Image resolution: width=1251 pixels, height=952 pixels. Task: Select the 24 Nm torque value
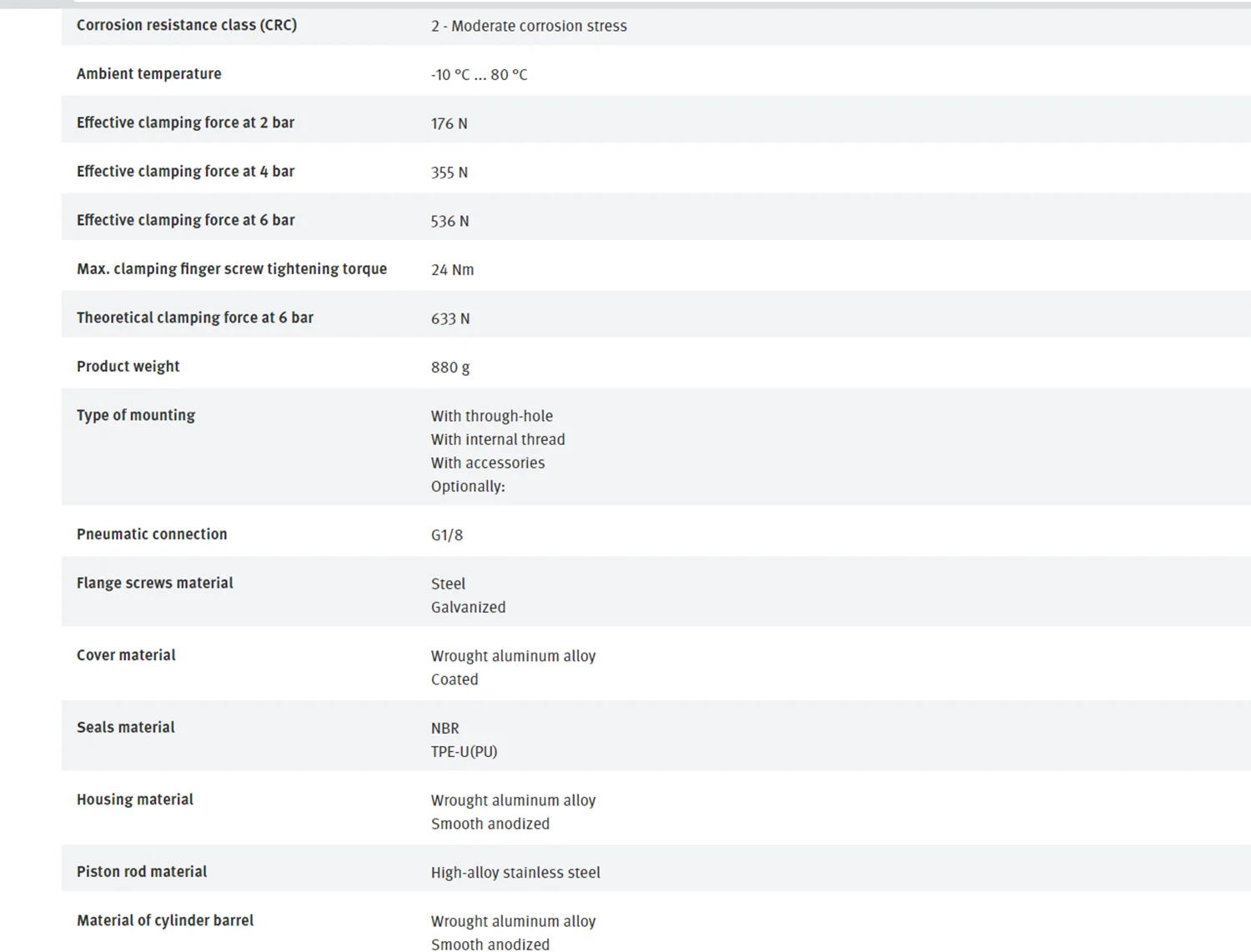pos(452,270)
